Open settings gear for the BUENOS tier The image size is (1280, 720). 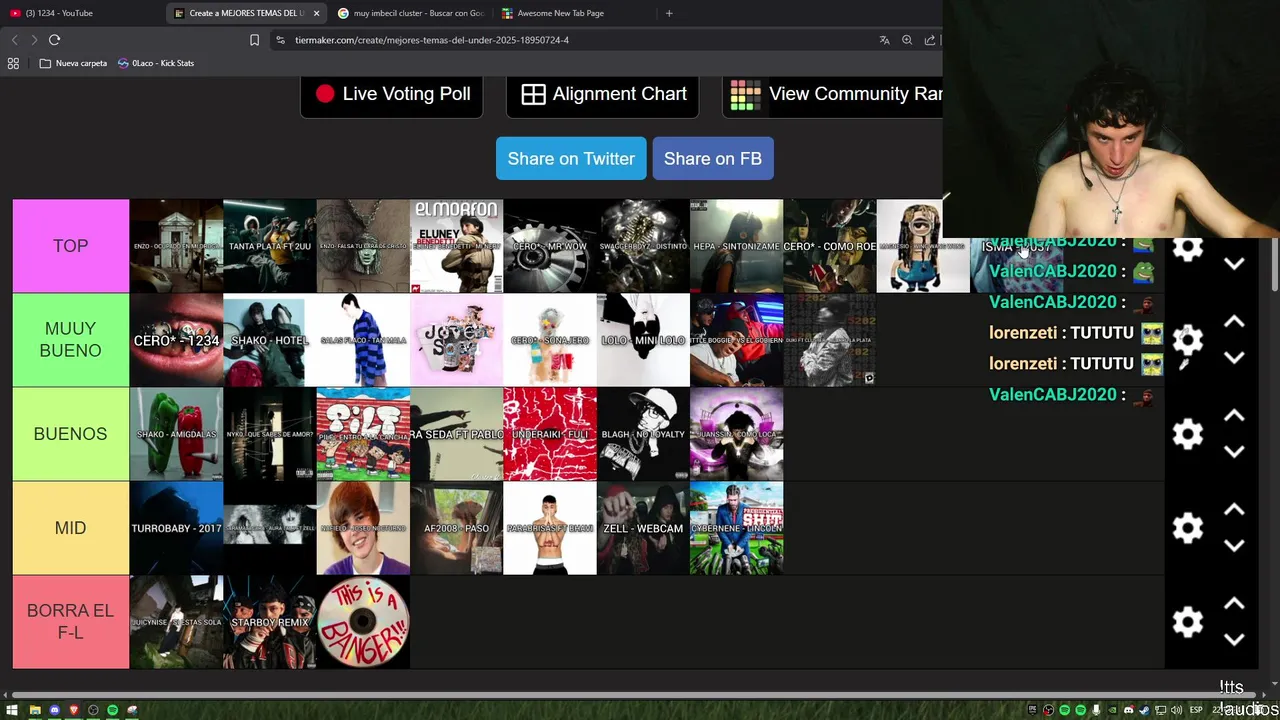1187,434
